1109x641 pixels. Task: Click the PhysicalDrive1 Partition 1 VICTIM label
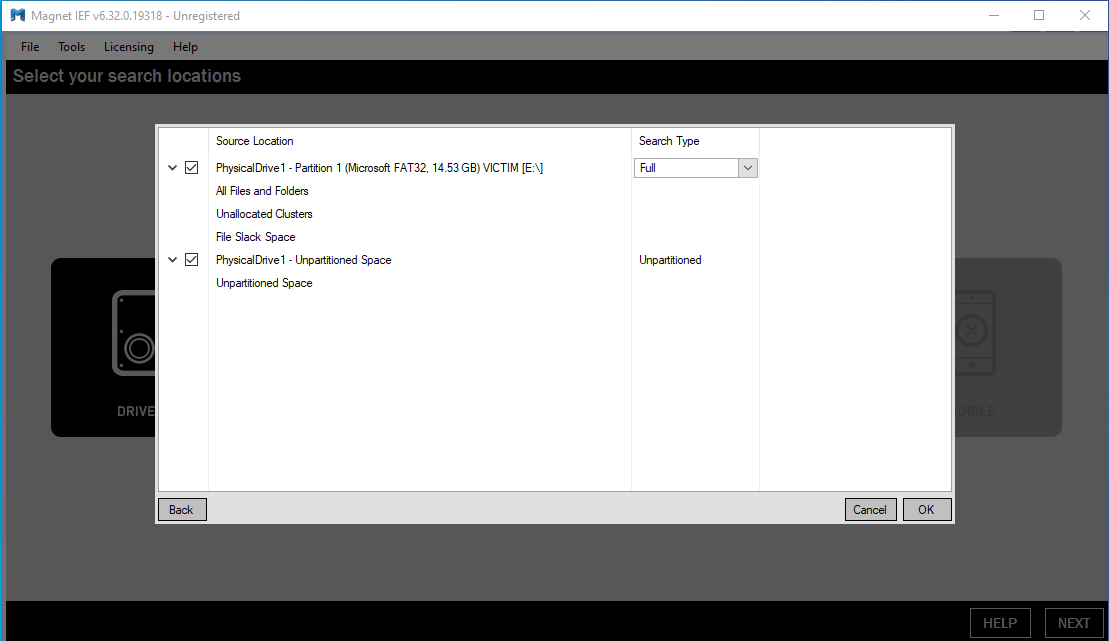pos(380,168)
